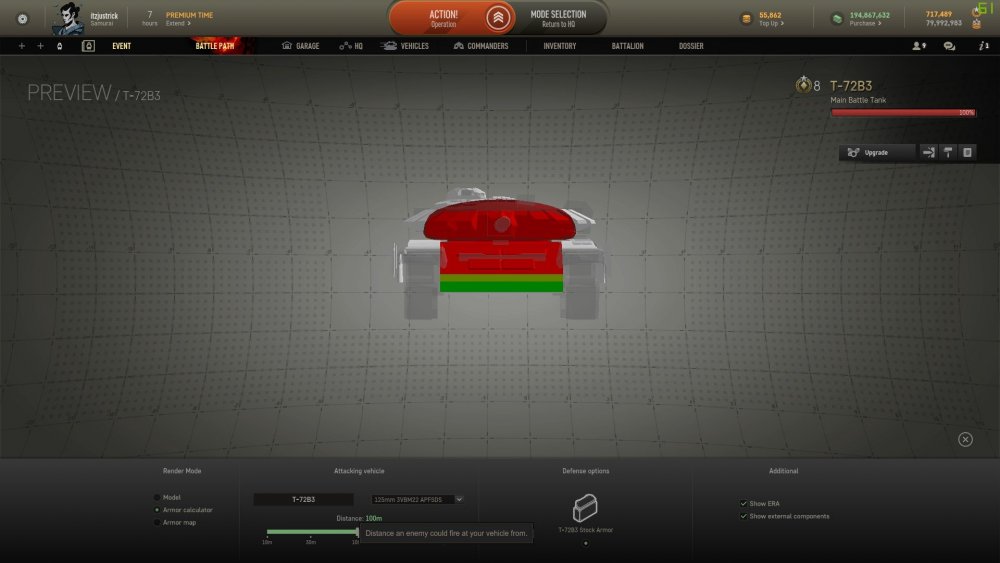Screen dimensions: 1000x563
Task: Click the tier 8 medal icon
Action: [x=803, y=85]
